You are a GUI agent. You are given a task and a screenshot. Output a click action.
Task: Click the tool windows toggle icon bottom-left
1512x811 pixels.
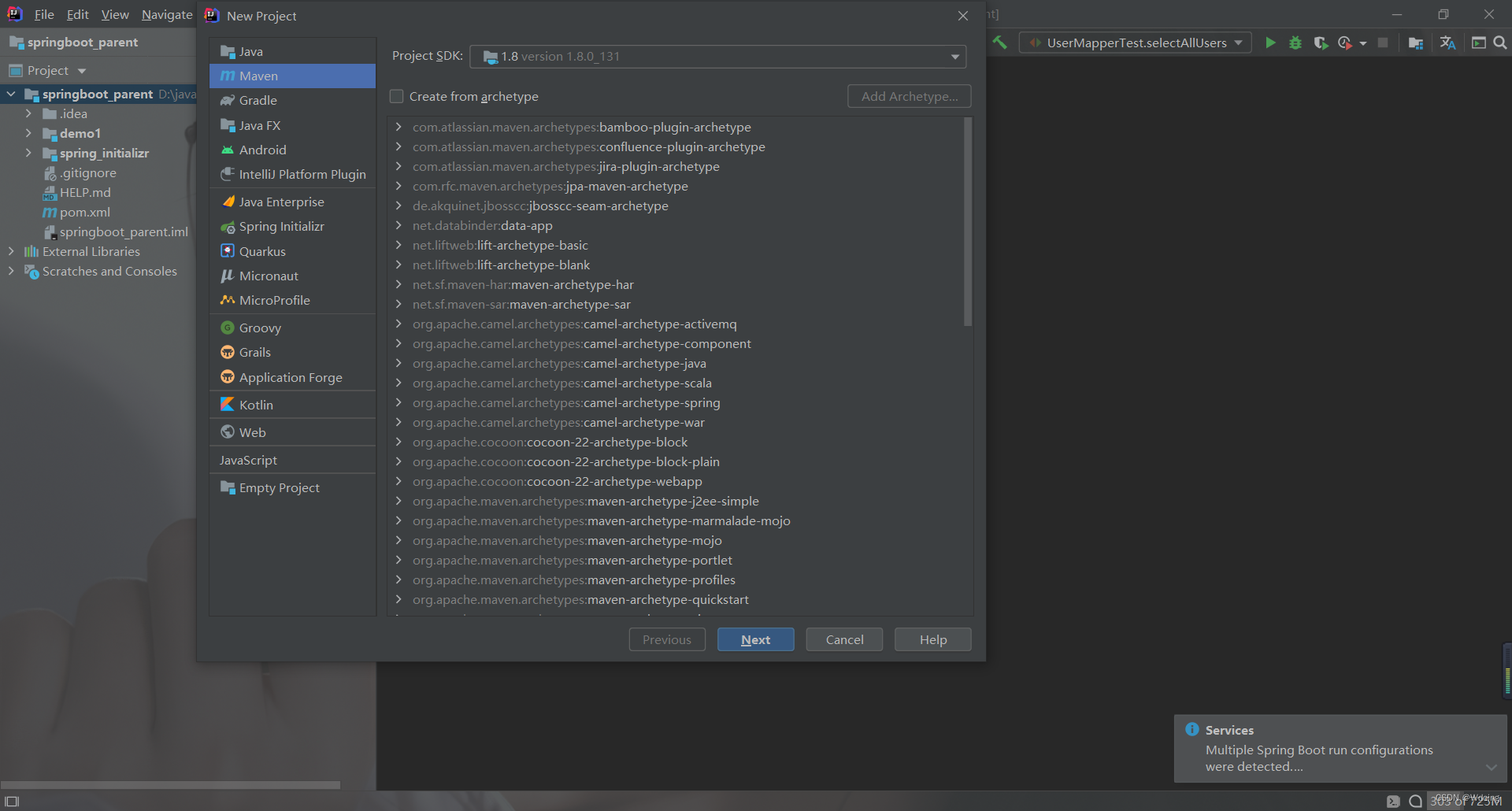pos(12,802)
